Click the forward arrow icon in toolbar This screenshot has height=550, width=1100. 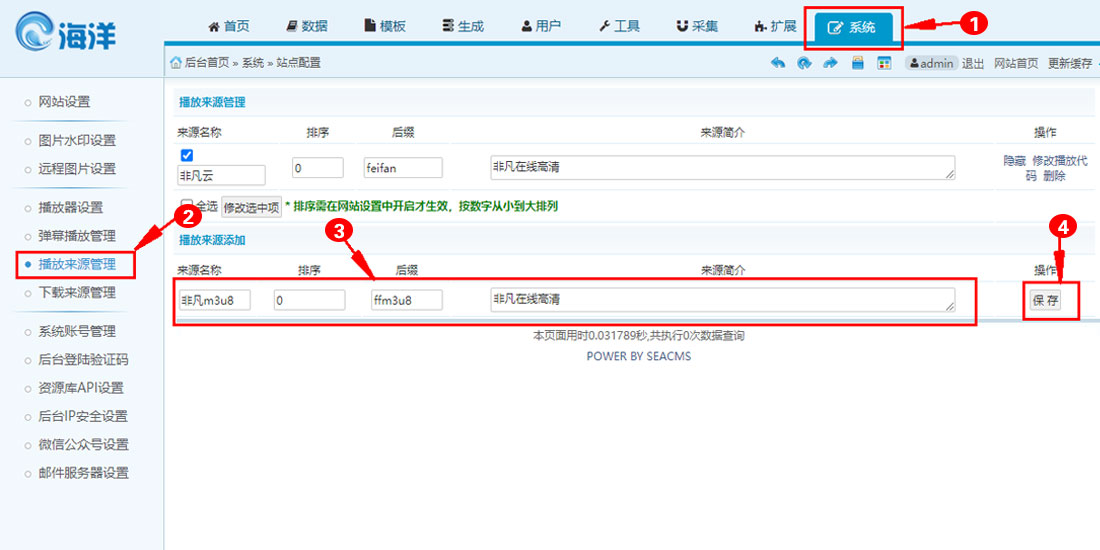[830, 63]
